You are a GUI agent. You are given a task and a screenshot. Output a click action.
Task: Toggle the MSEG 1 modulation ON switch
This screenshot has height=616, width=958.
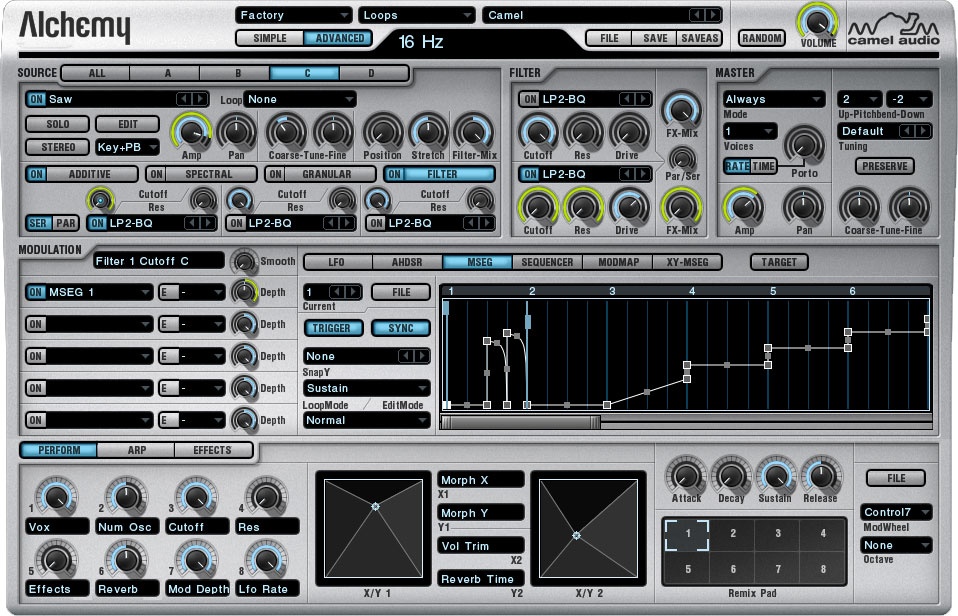[x=36, y=292]
